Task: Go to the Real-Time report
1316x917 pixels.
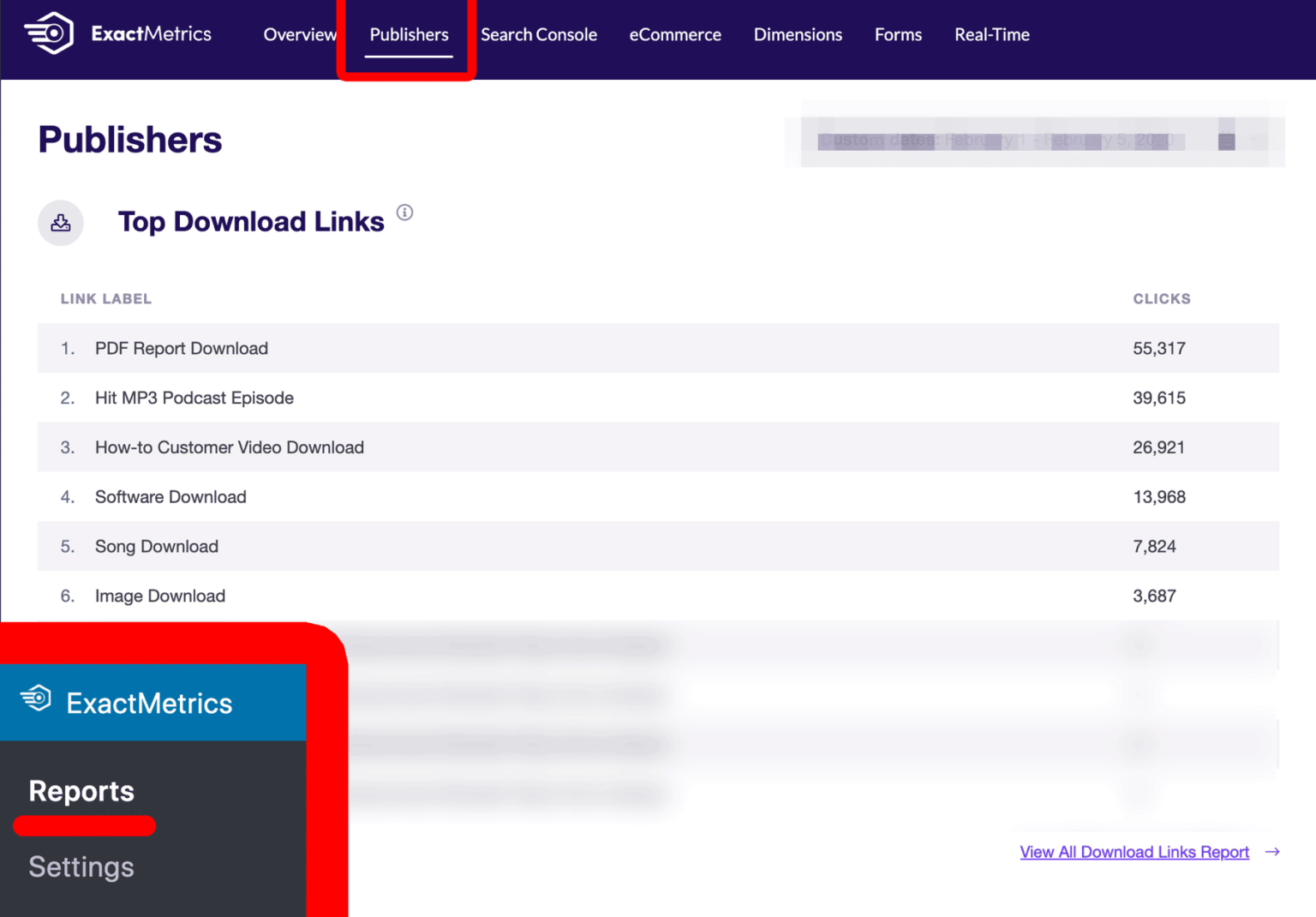Action: pos(991,34)
